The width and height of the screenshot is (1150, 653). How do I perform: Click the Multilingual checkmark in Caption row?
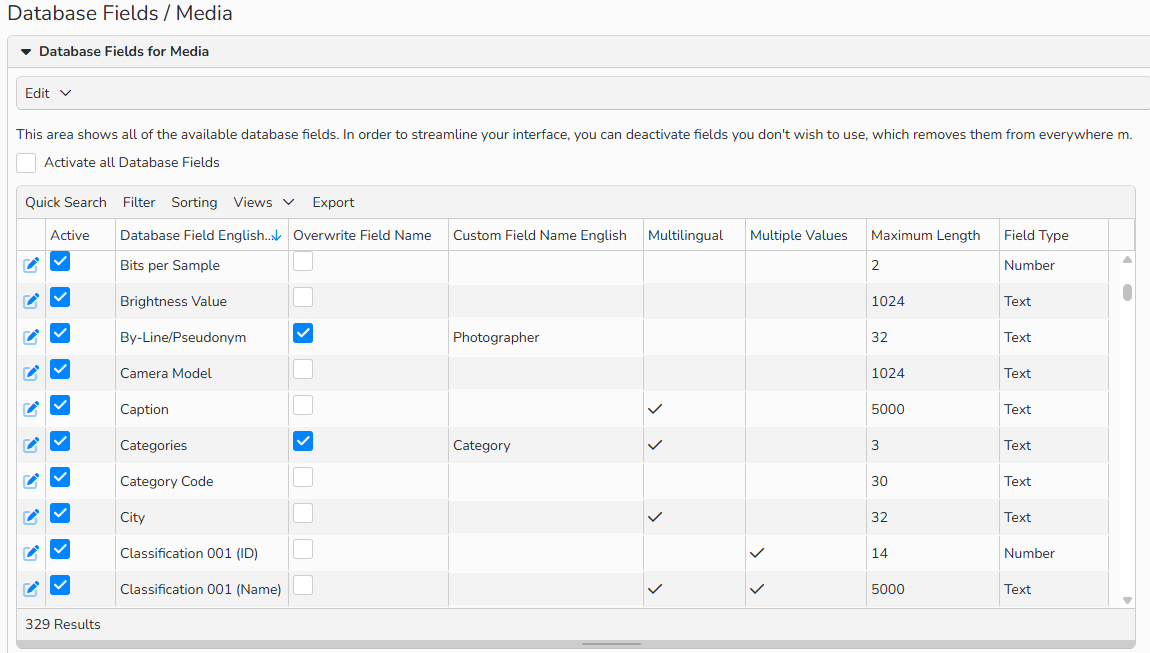tap(655, 409)
